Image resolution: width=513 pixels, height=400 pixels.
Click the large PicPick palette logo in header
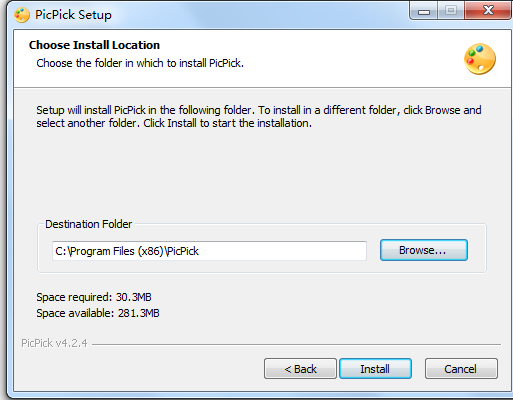coord(480,59)
